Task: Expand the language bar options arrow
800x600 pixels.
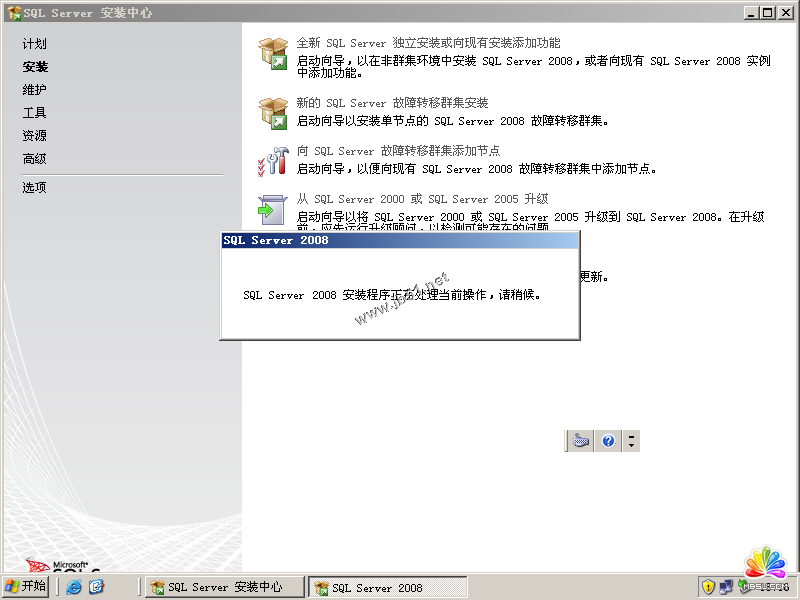Action: pos(632,441)
